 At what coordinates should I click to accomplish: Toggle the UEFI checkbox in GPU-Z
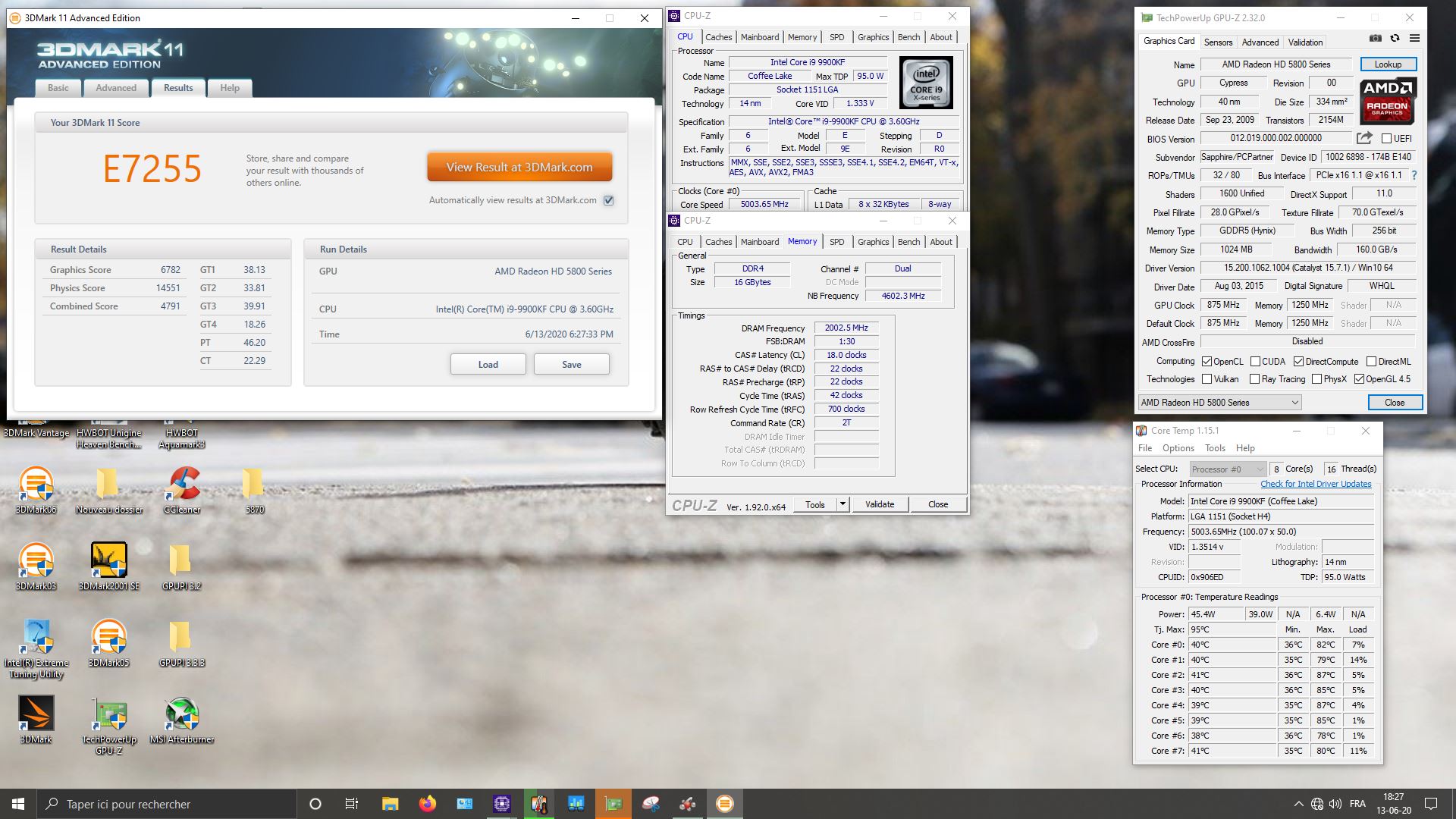(1386, 139)
